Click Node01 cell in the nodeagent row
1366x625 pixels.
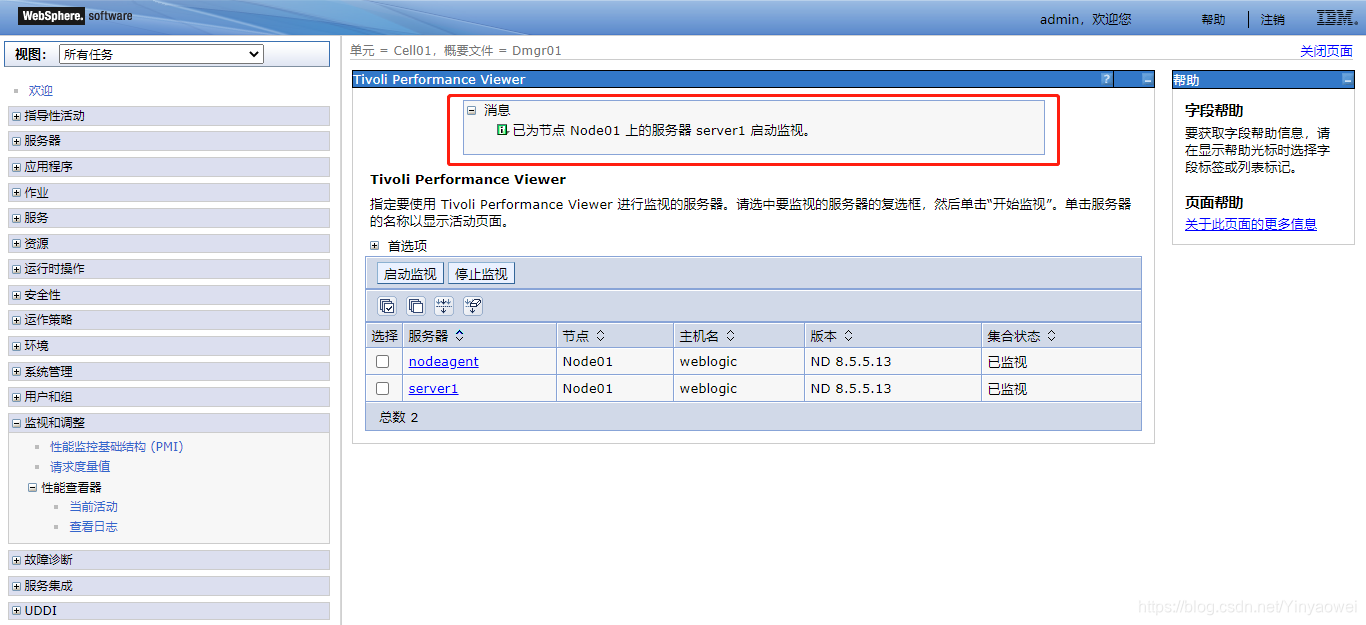coord(587,362)
